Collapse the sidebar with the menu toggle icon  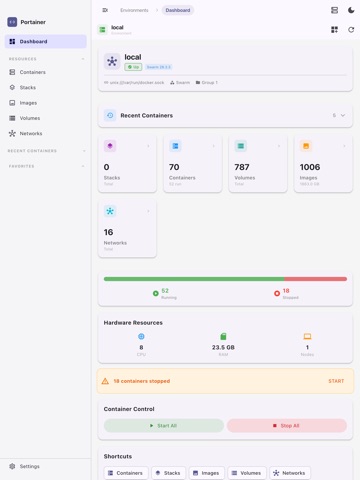pos(105,10)
